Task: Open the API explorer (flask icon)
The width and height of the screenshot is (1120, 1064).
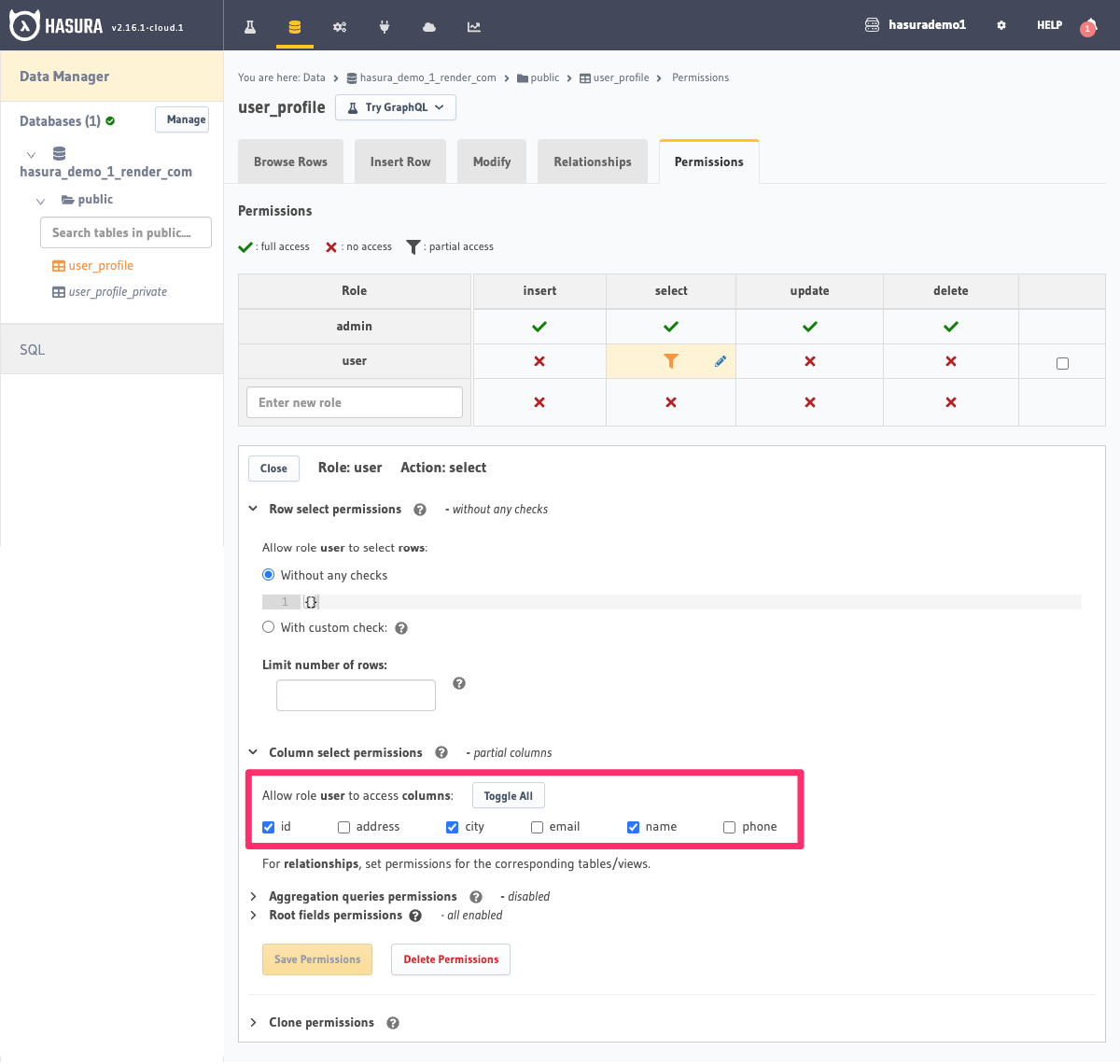Action: point(249,27)
